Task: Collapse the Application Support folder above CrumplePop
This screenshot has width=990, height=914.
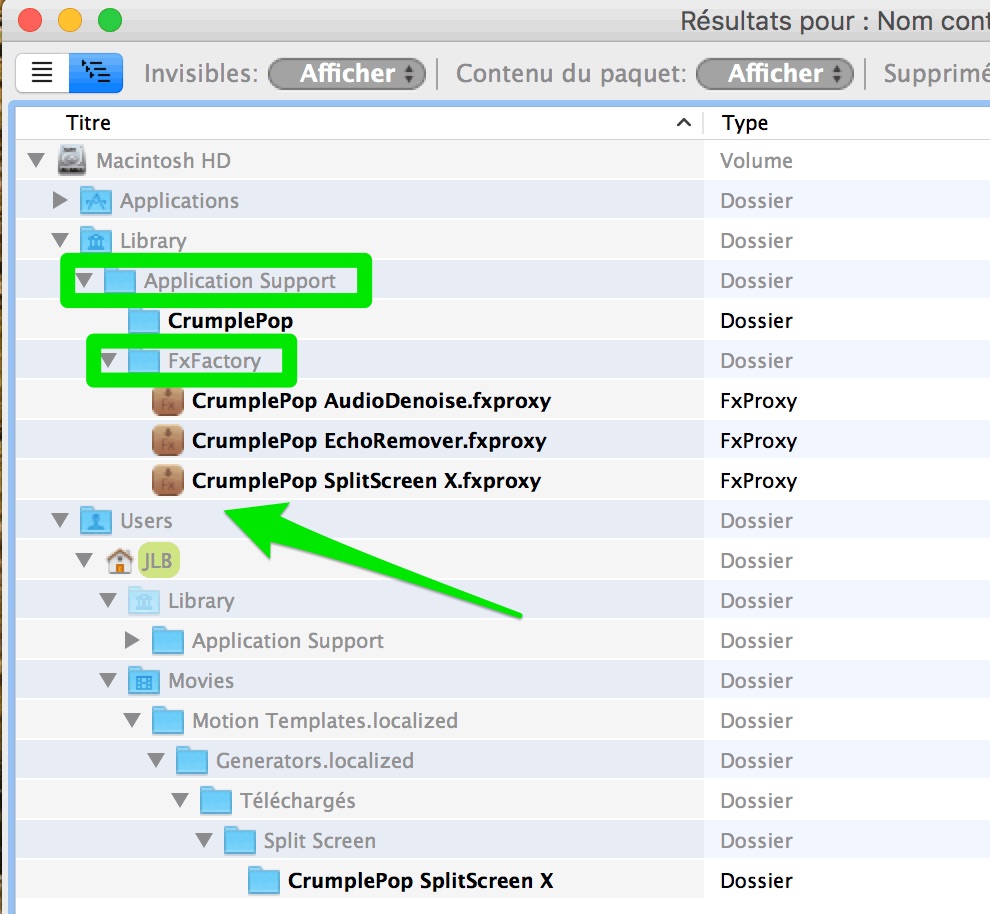Action: pyautogui.click(x=84, y=280)
